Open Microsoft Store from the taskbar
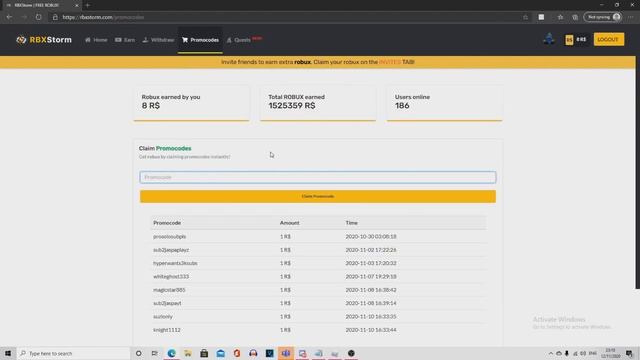The height and width of the screenshot is (360, 640). [204, 353]
